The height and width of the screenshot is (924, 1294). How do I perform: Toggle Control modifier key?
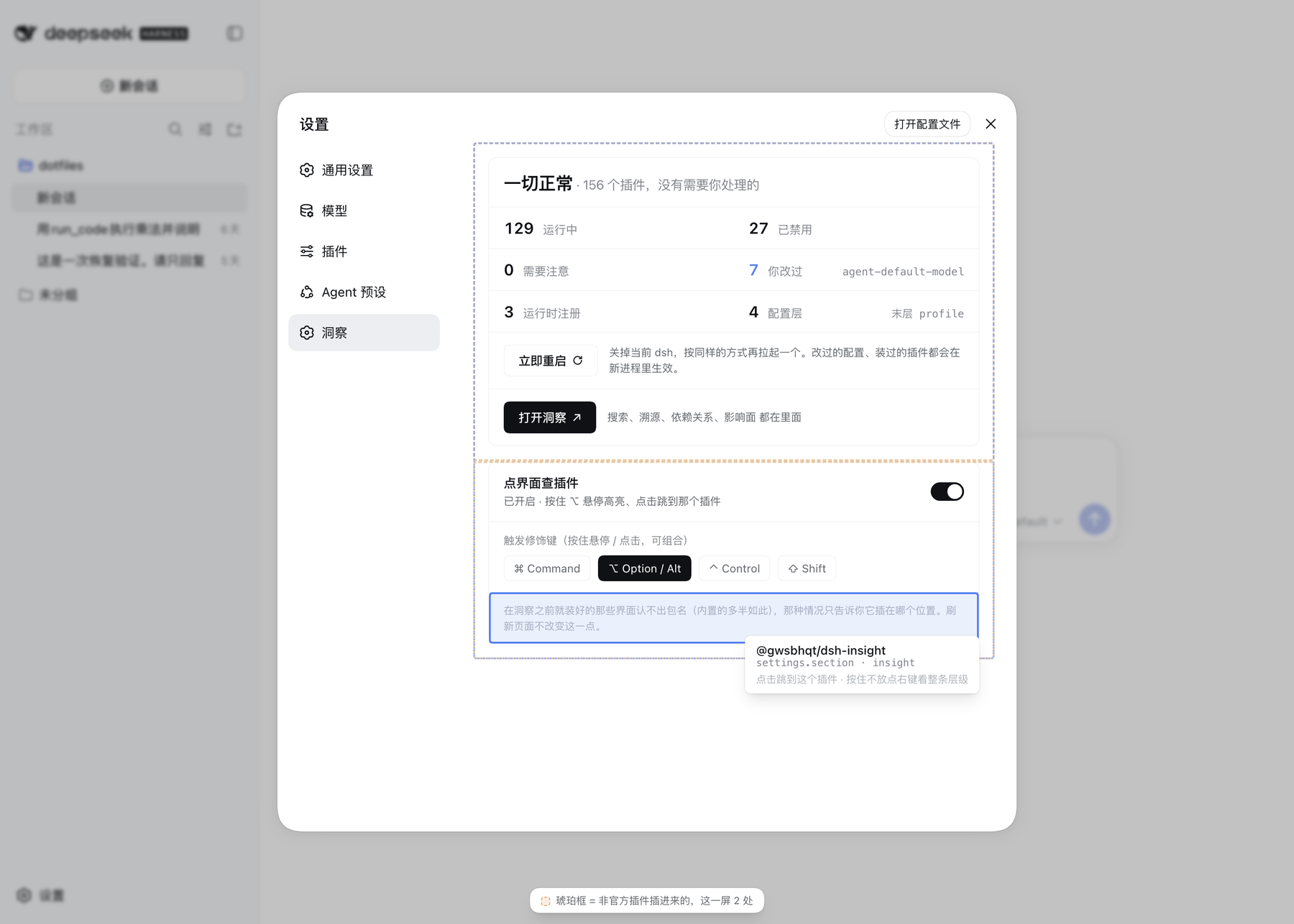click(734, 568)
